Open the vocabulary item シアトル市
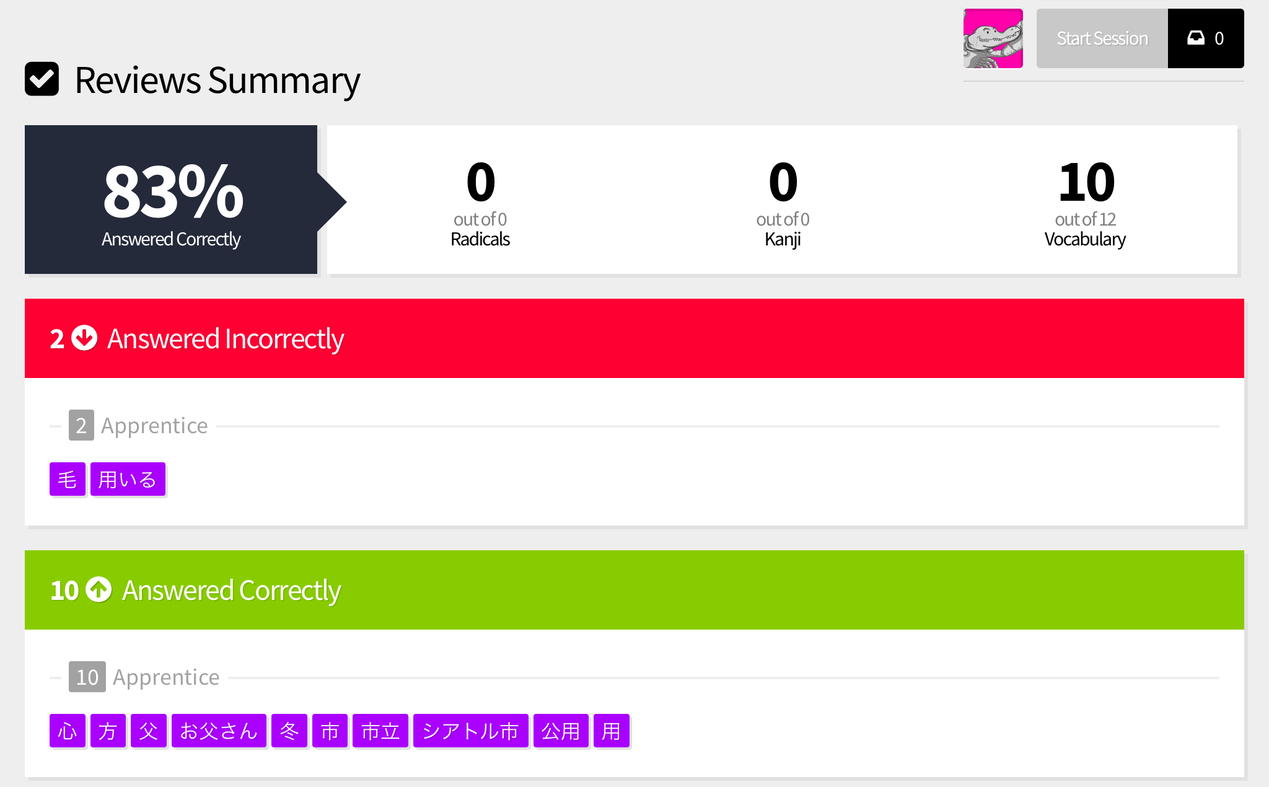Viewport: 1269px width, 787px height. click(470, 731)
